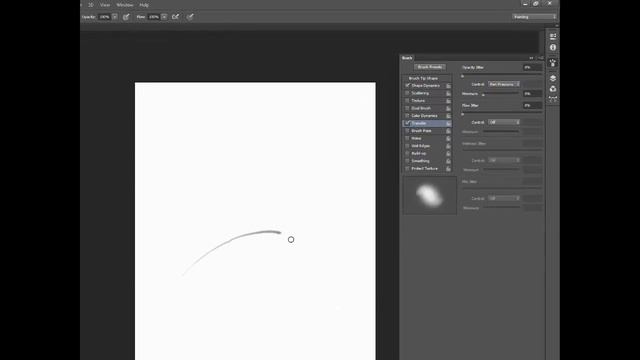This screenshot has width=640, height=360.
Task: Click the Brush Presets button
Action: click(430, 67)
